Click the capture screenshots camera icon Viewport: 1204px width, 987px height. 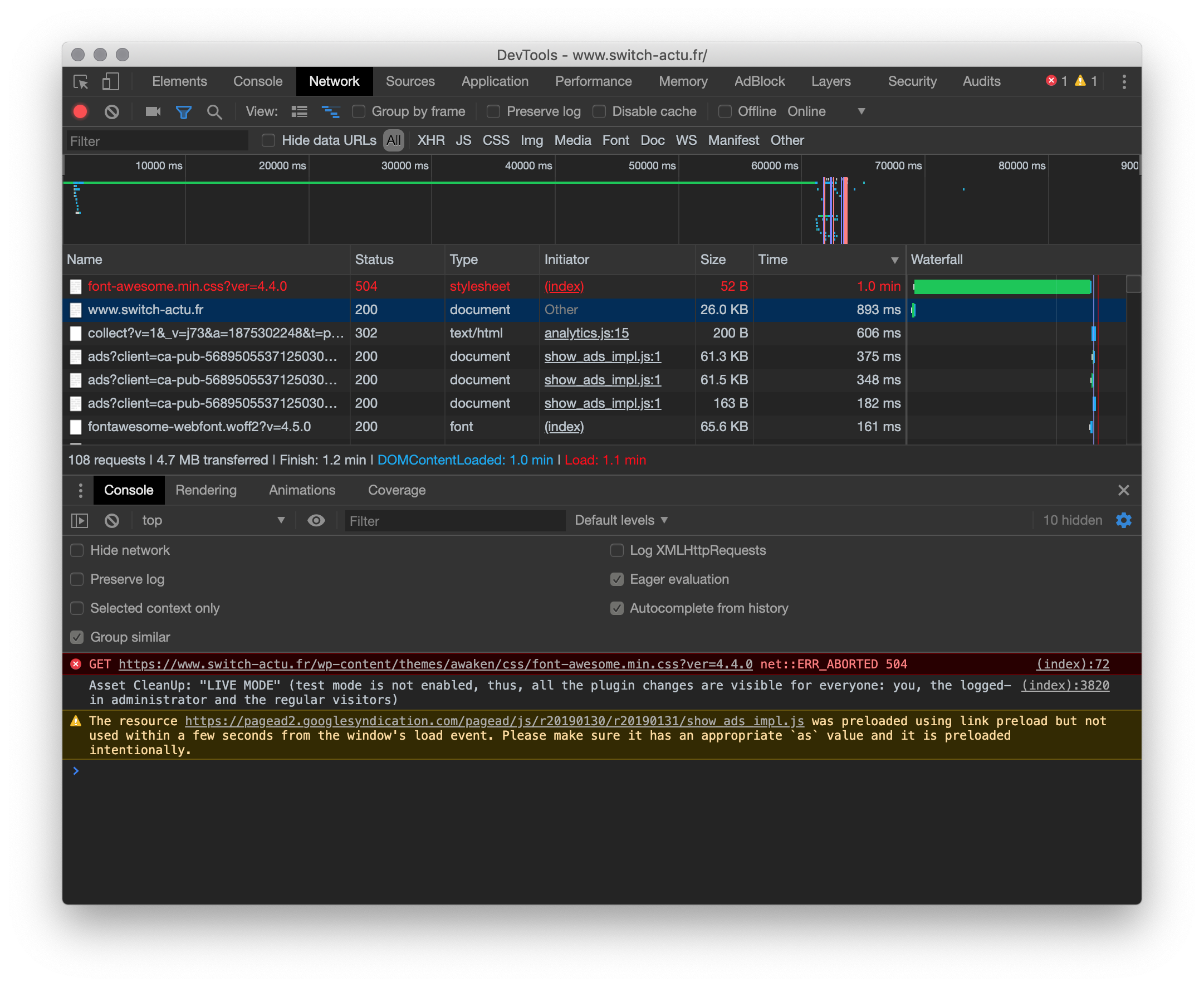click(153, 112)
